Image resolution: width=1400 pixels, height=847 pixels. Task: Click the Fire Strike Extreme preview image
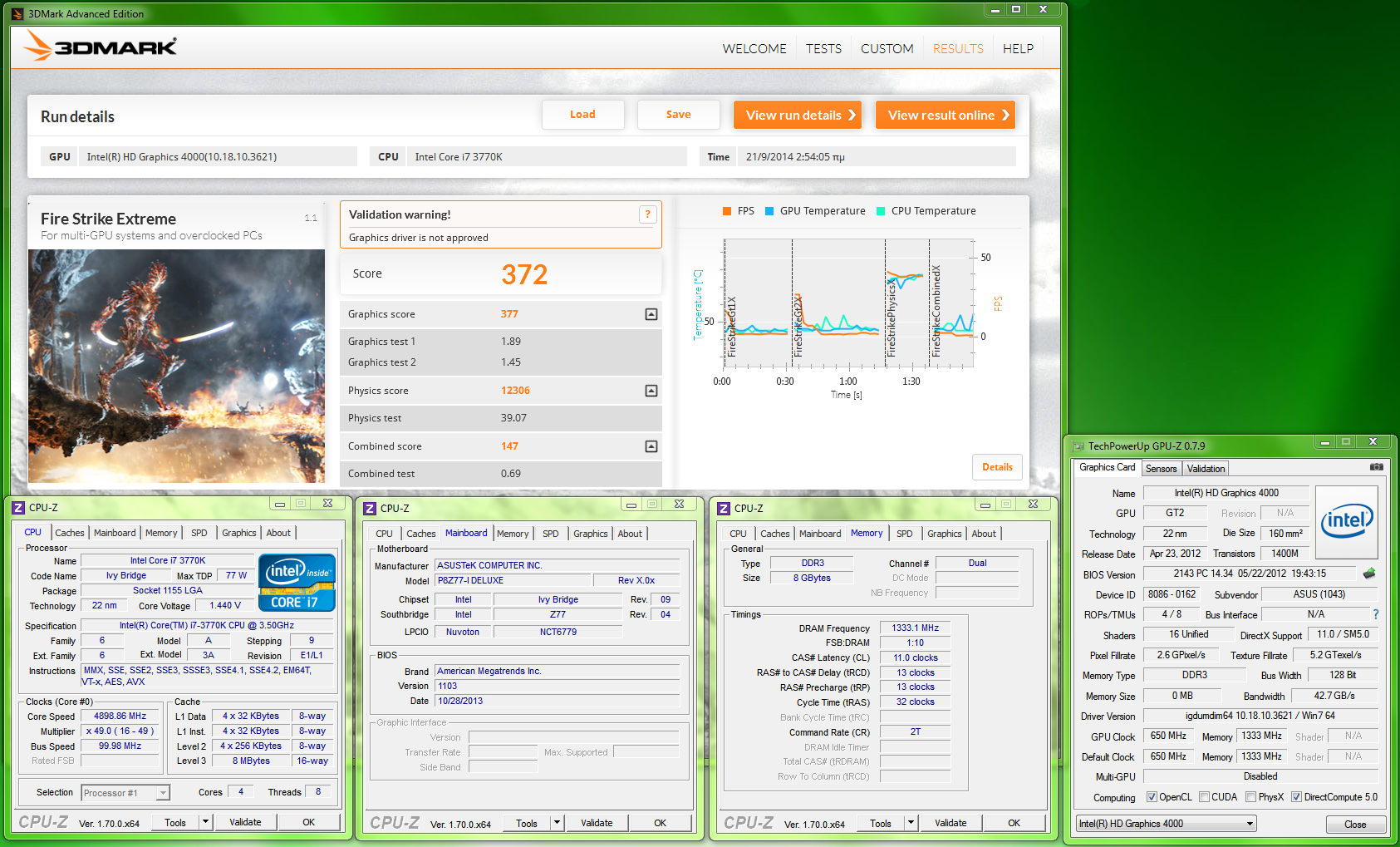pos(177,366)
